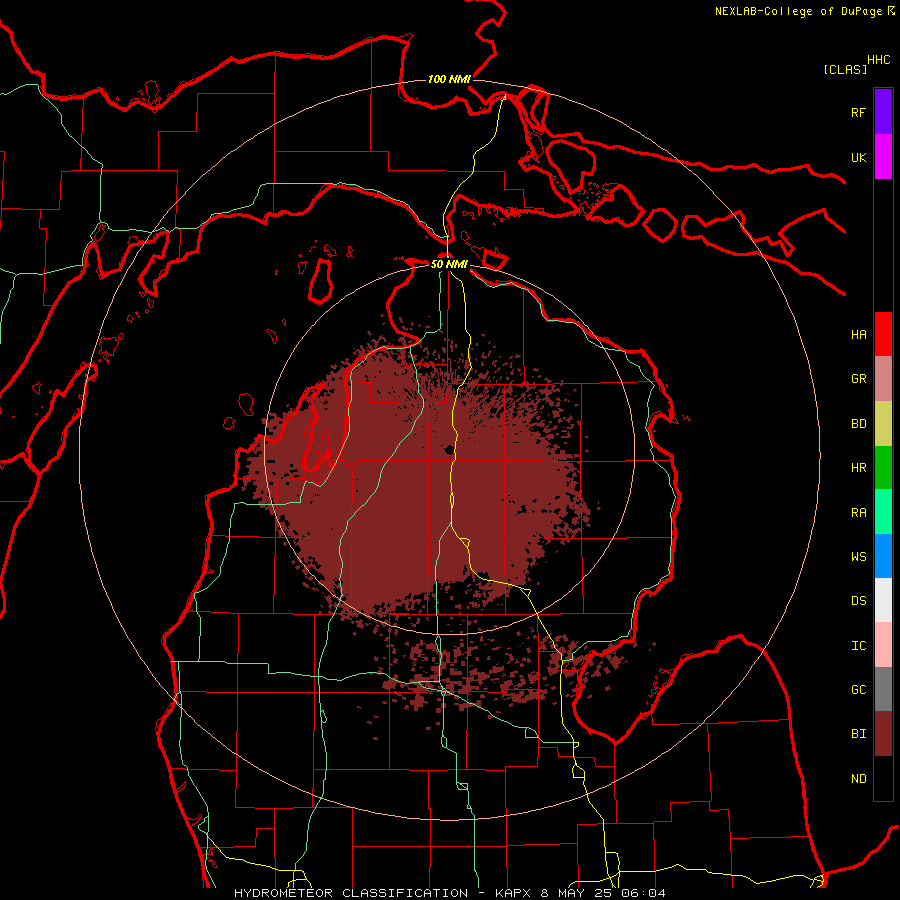Click the "BI" legend label
This screenshot has height=900, width=900.
pos(858,734)
